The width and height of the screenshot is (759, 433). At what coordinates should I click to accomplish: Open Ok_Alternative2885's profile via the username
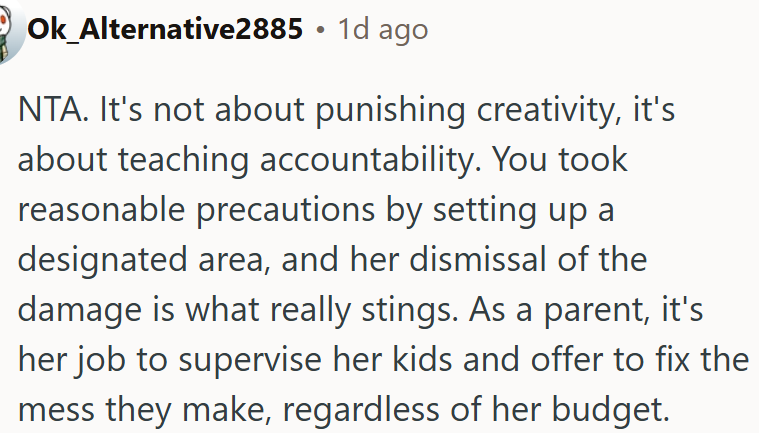pos(165,29)
